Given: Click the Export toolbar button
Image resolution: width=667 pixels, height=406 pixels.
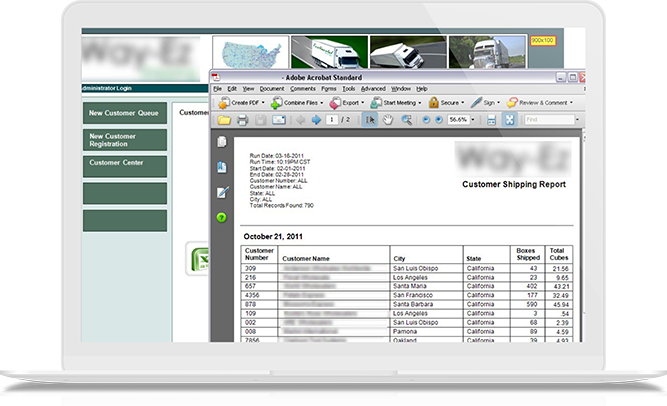Looking at the screenshot, I should [347, 103].
